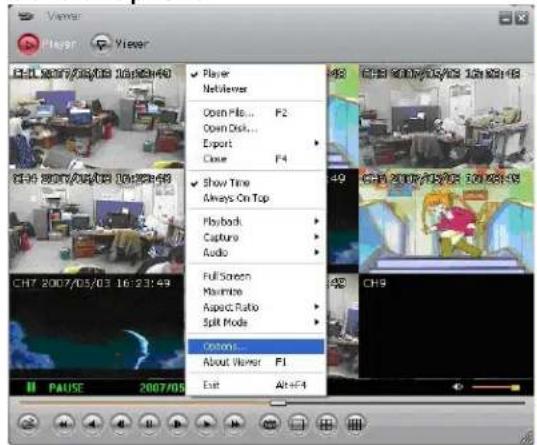Open About Viewer from the menu

[256, 362]
